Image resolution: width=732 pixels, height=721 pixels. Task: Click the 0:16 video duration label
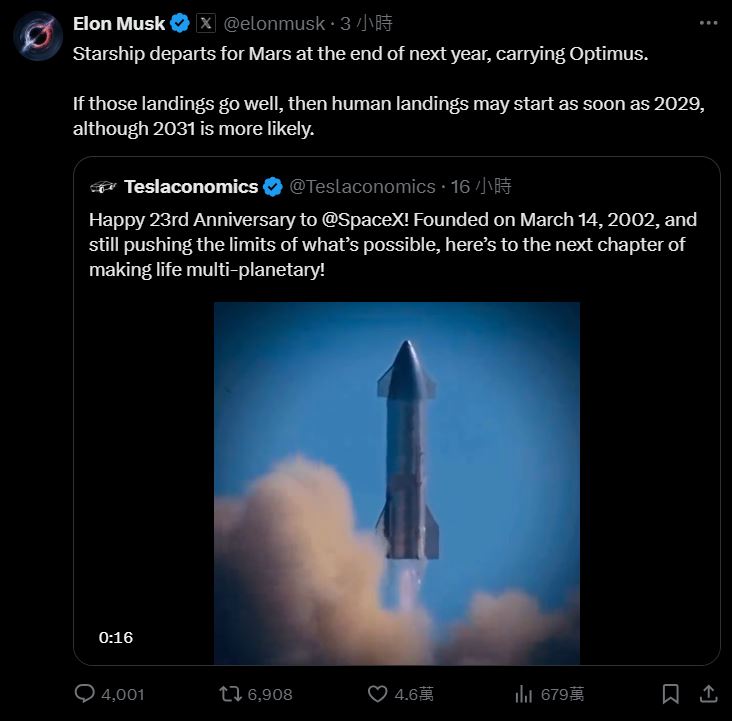116,637
